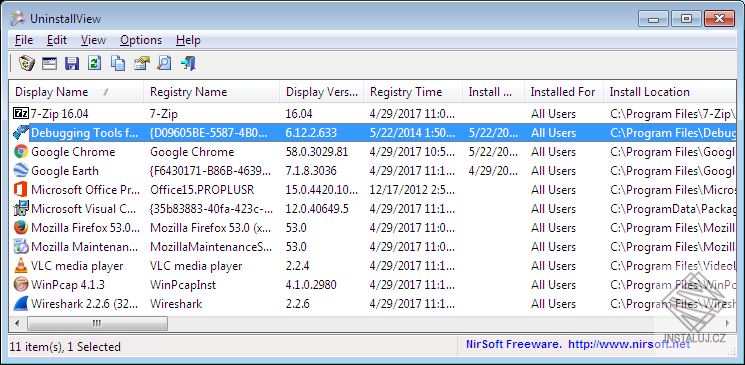The width and height of the screenshot is (745, 365).
Task: Click the Wireshark fin icon
Action: 21,304
